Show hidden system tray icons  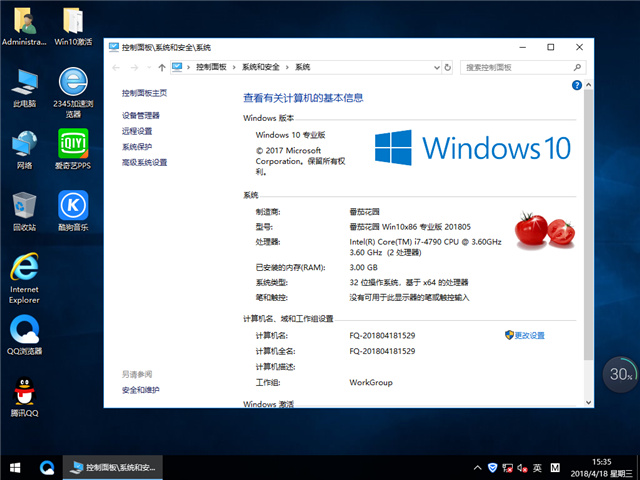coord(477,468)
